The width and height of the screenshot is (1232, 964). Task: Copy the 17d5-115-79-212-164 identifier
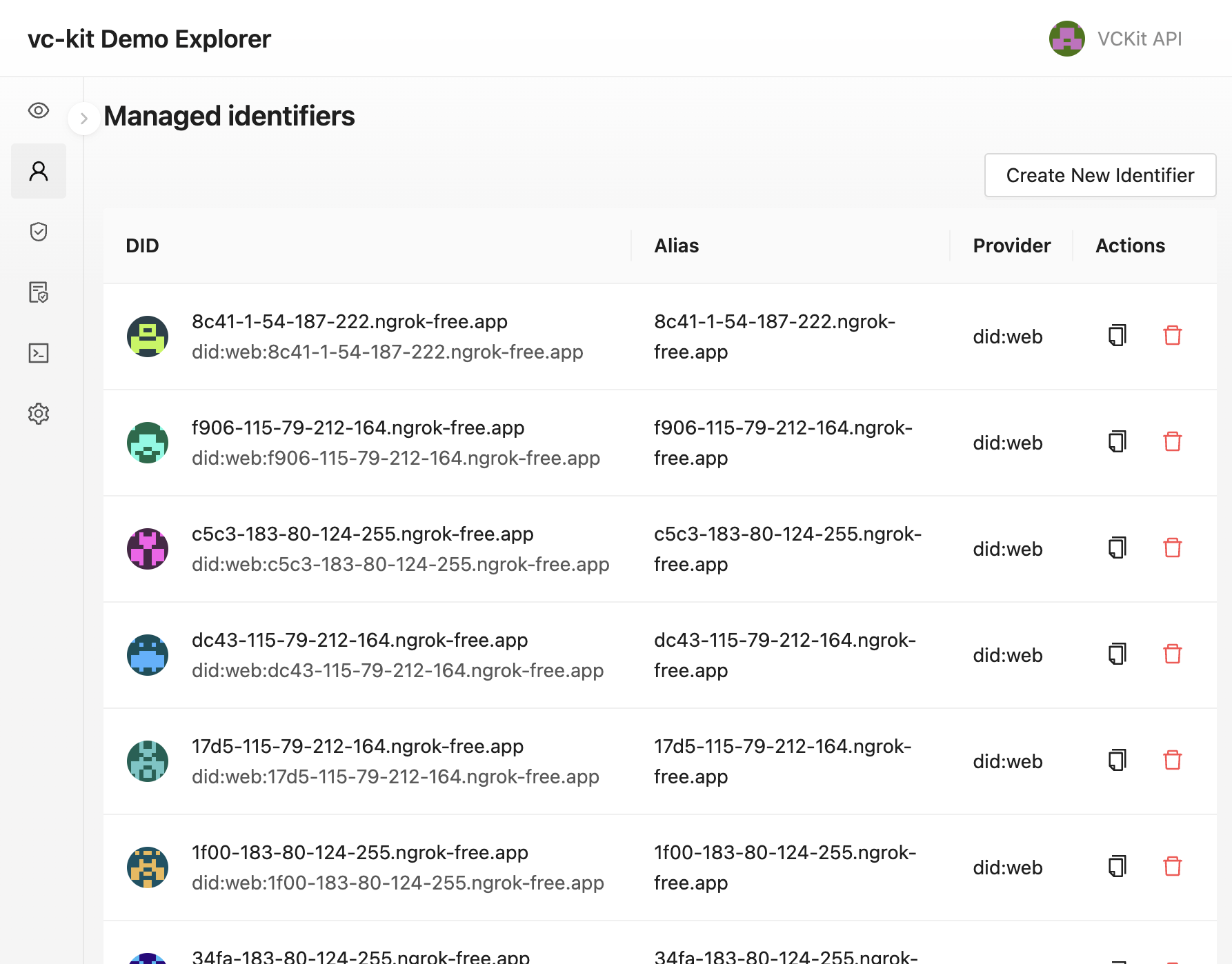coord(1117,761)
